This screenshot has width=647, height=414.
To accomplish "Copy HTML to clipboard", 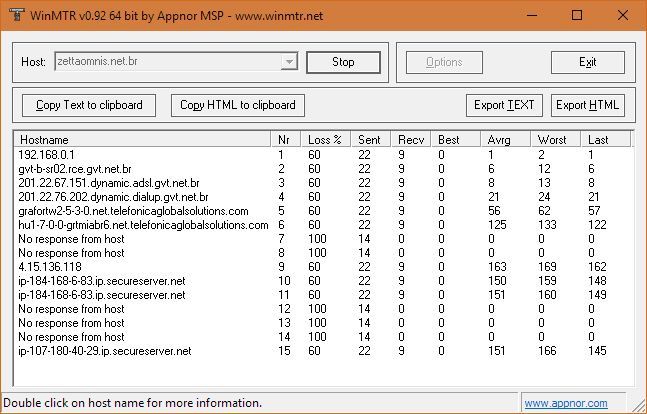I will coord(238,105).
